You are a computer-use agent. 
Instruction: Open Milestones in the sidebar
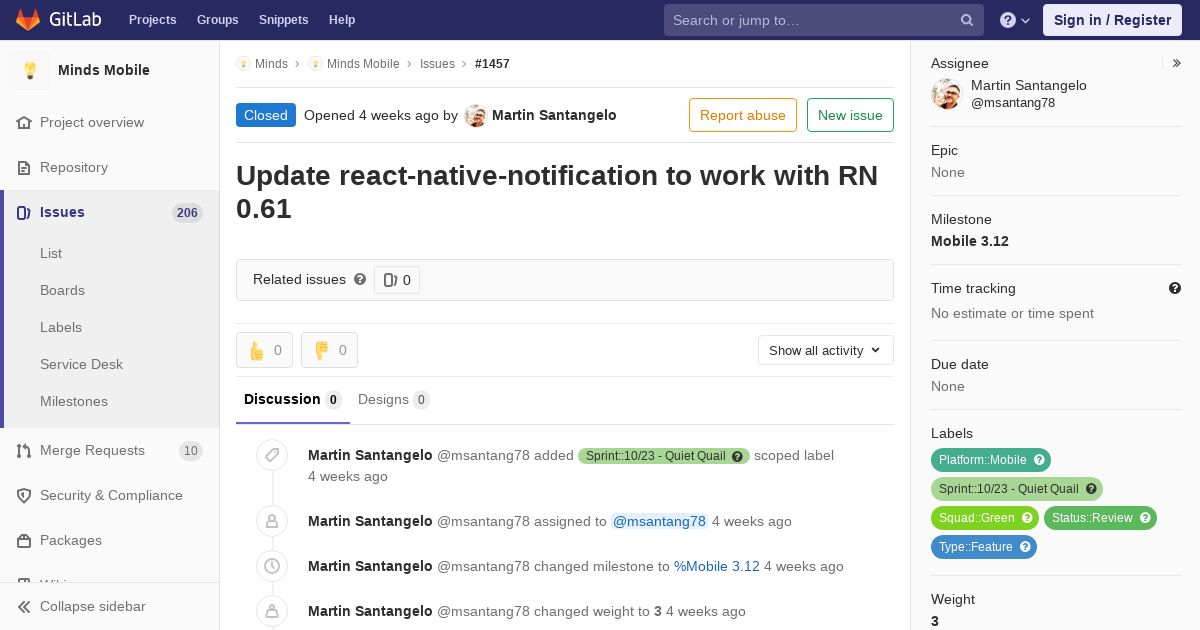(x=74, y=401)
